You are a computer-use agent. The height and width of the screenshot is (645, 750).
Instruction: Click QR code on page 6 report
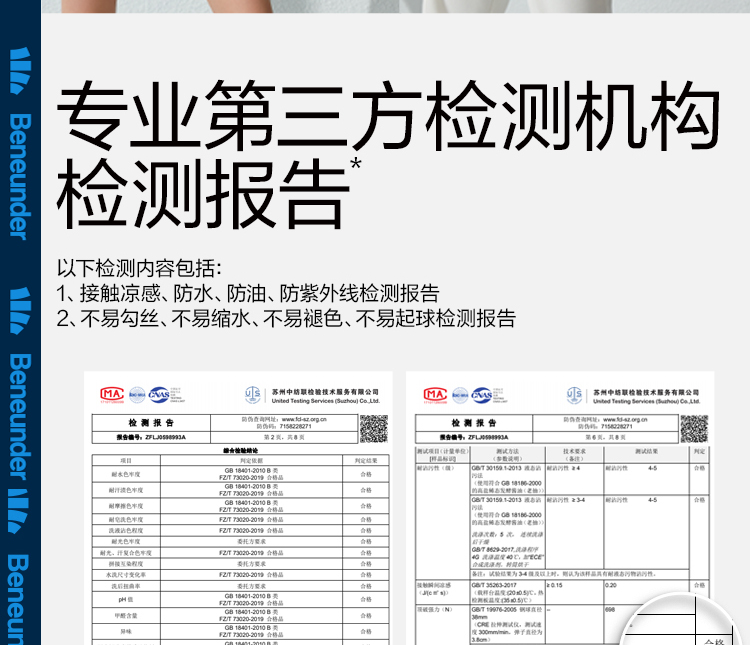coord(694,429)
